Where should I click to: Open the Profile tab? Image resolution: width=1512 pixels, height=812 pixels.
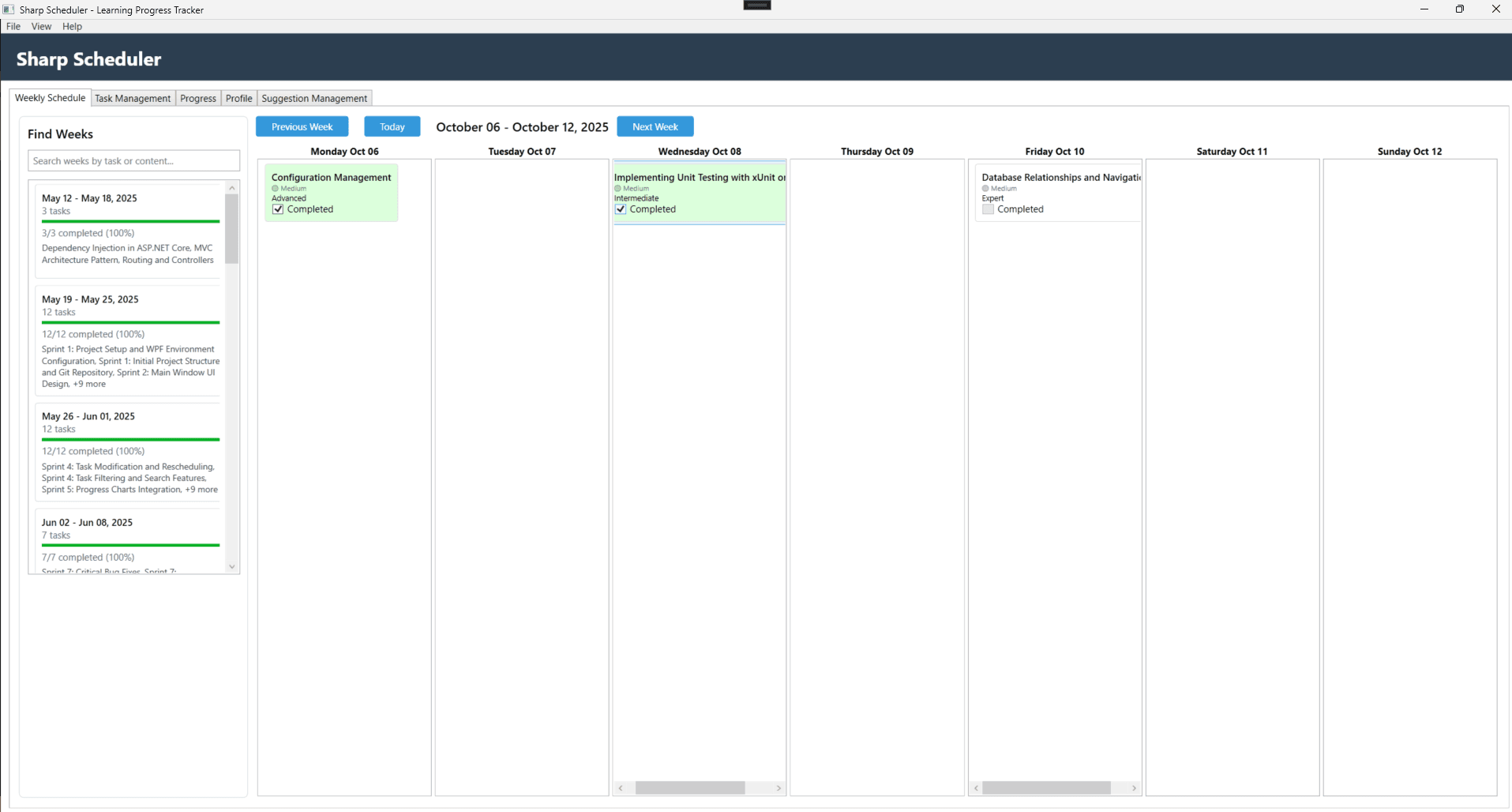click(238, 98)
